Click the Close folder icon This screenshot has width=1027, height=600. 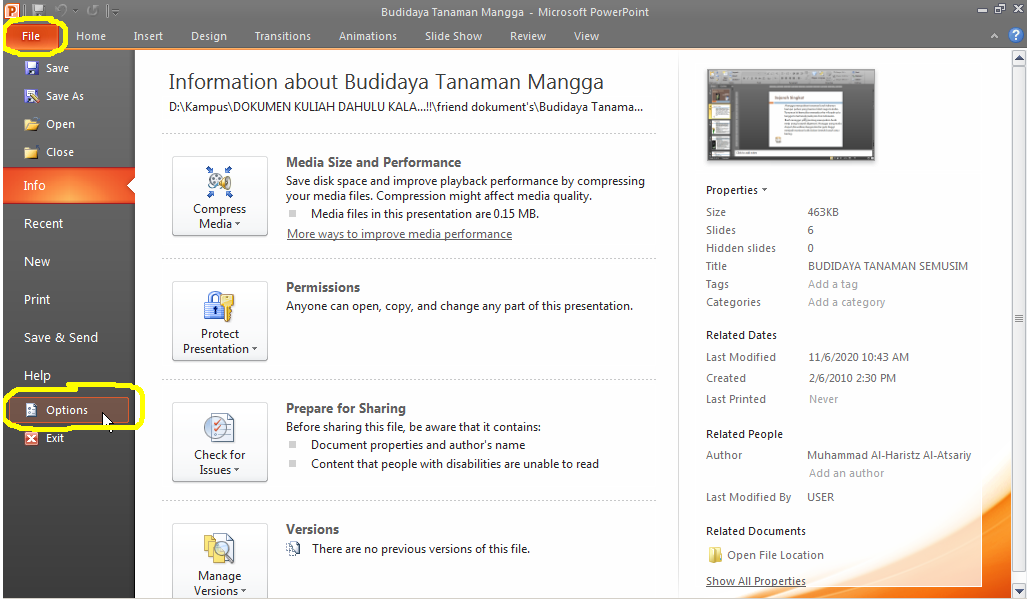click(x=31, y=152)
